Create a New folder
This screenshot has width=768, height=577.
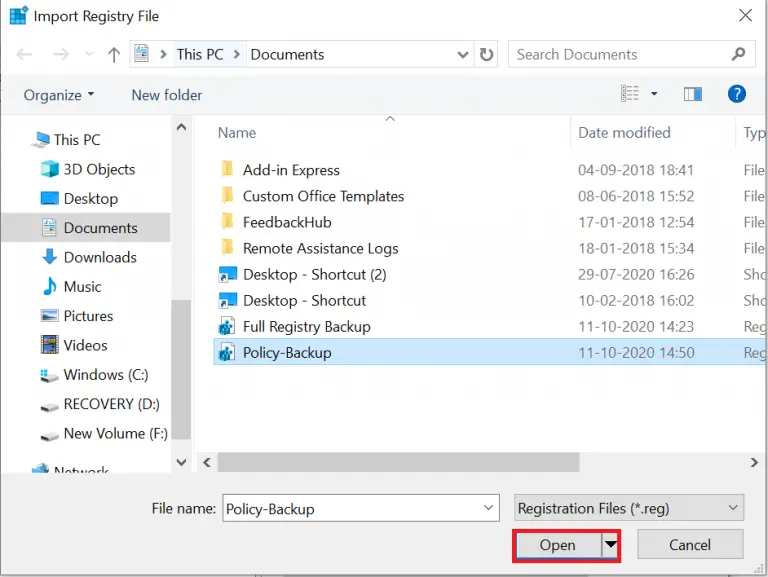point(167,95)
